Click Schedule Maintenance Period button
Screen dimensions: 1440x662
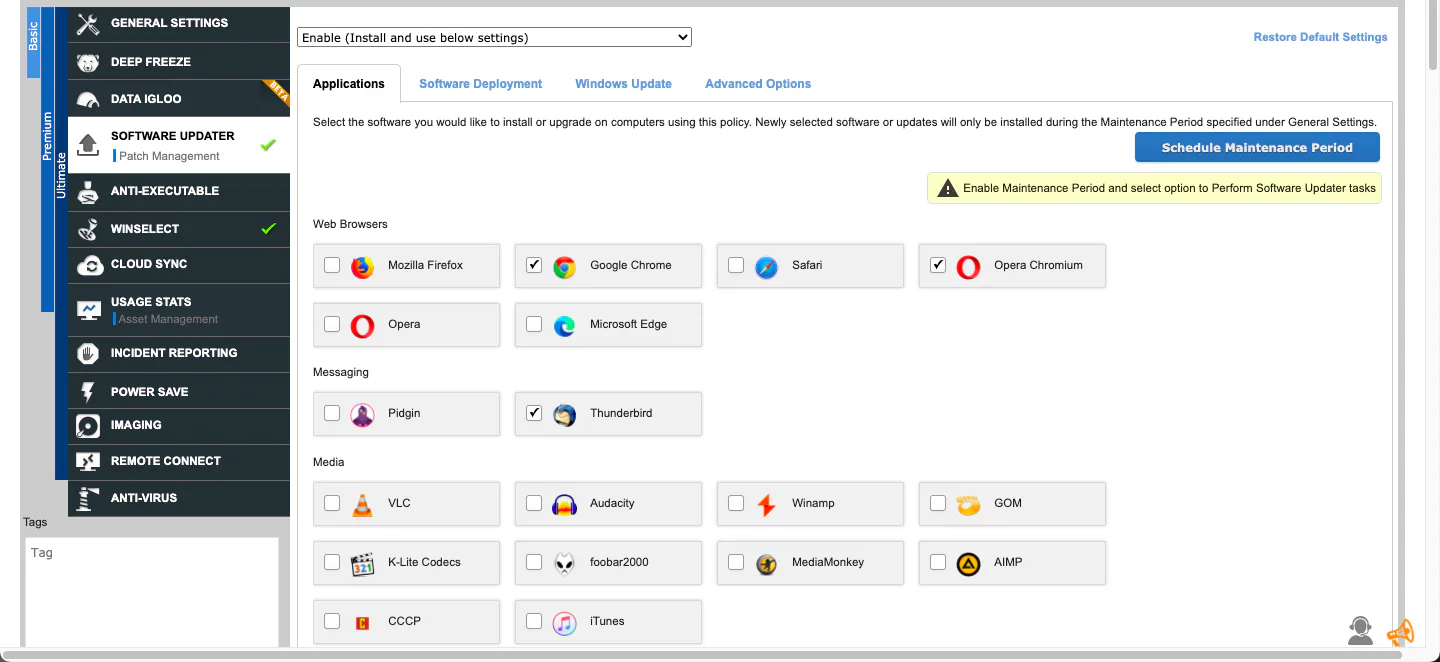(x=1257, y=148)
